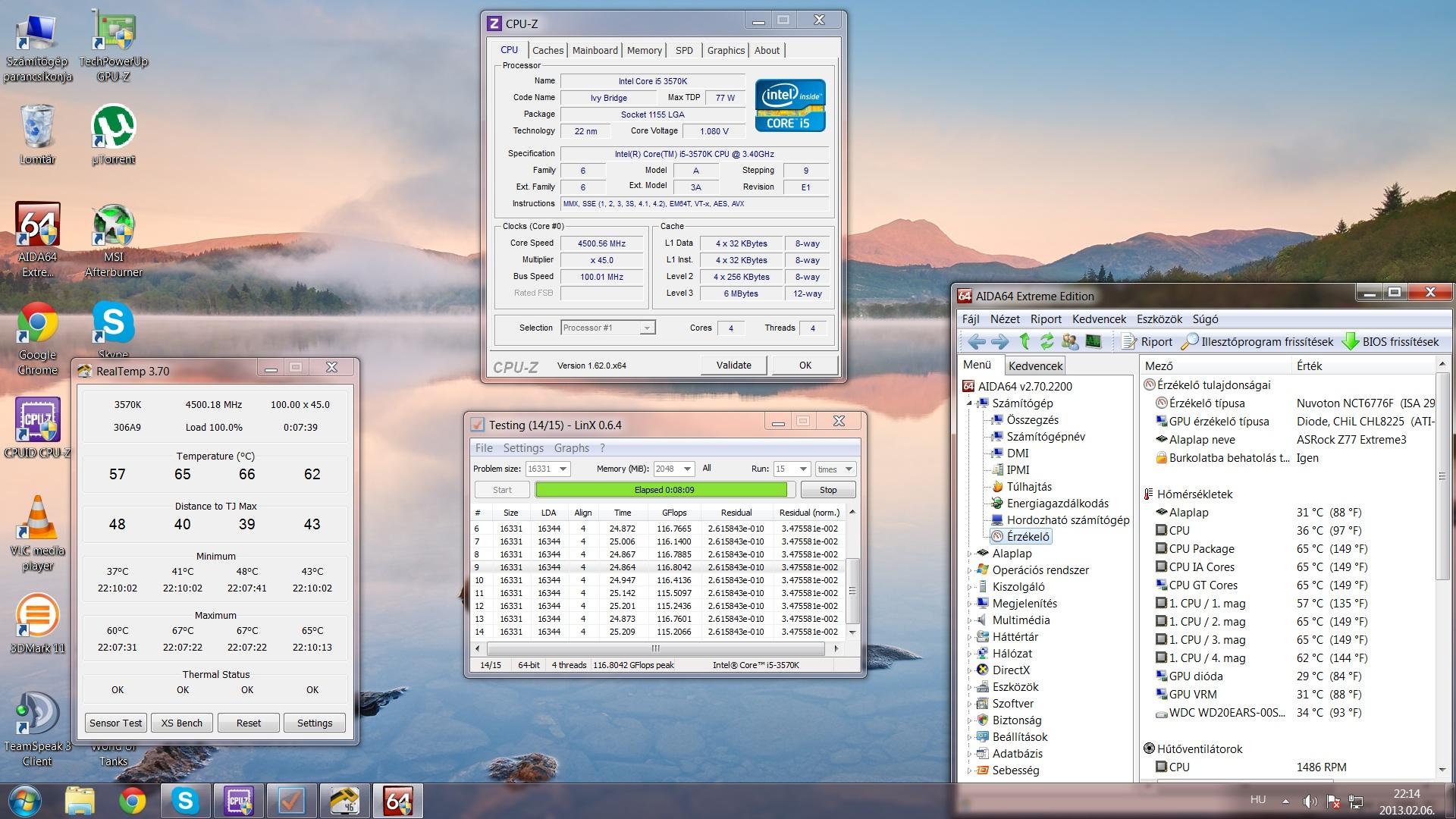Click Stop in LinX
This screenshot has height=819, width=1456.
[828, 490]
